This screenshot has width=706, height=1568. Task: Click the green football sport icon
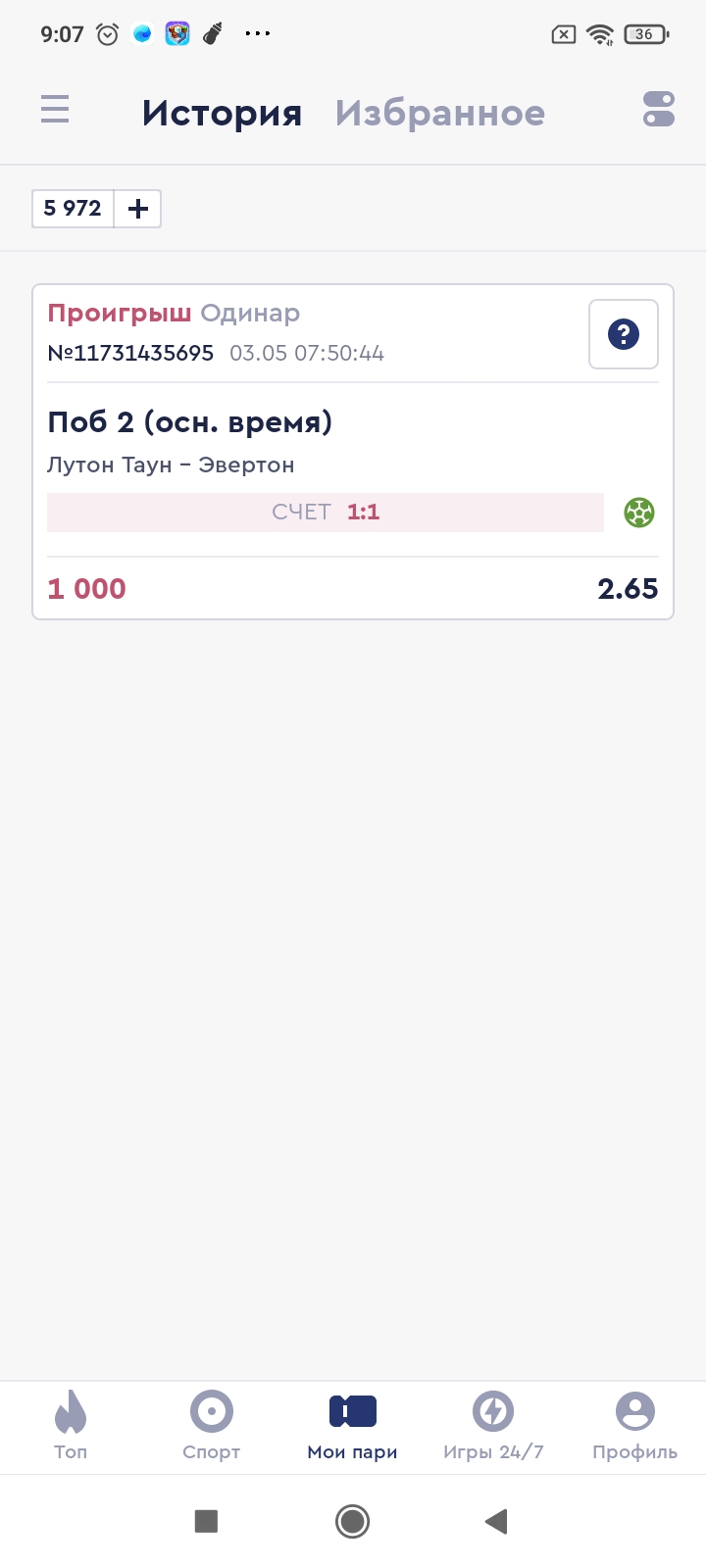[639, 513]
